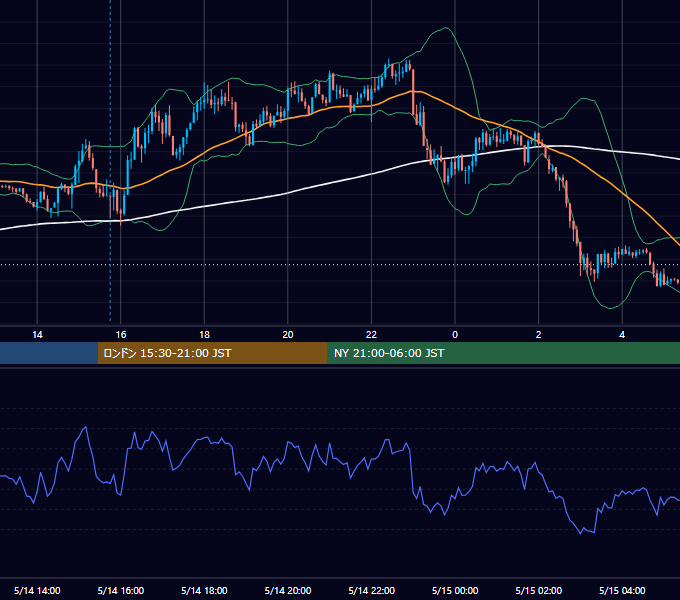The height and width of the screenshot is (600, 680).
Task: Select the time axis label 14
Action: click(x=37, y=335)
